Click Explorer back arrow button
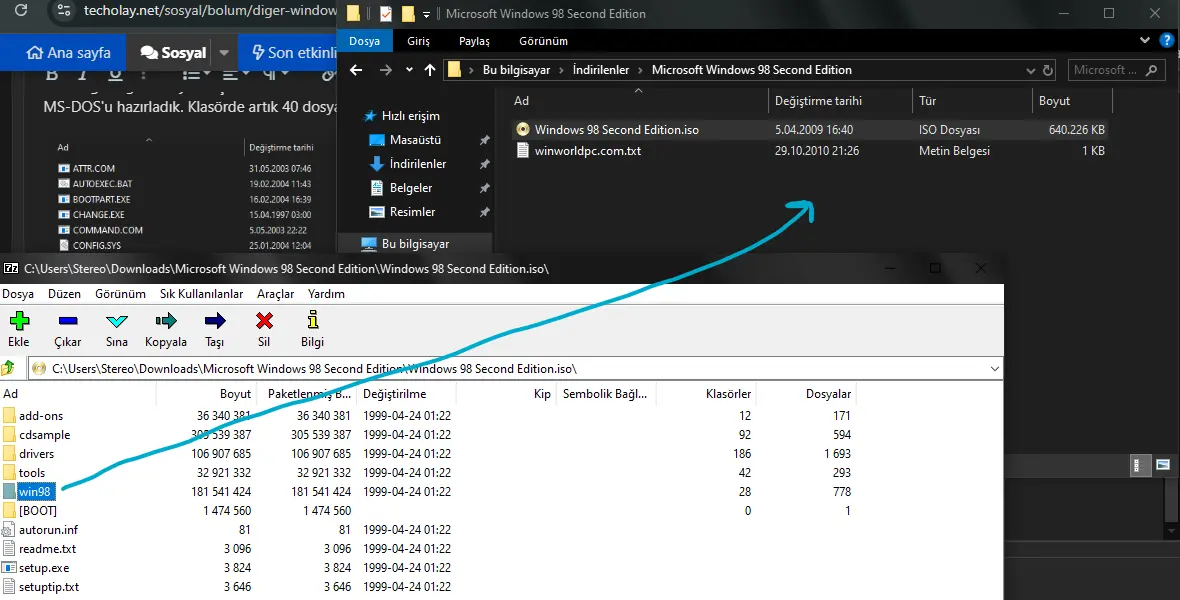Image resolution: width=1180 pixels, height=600 pixels. (357, 70)
